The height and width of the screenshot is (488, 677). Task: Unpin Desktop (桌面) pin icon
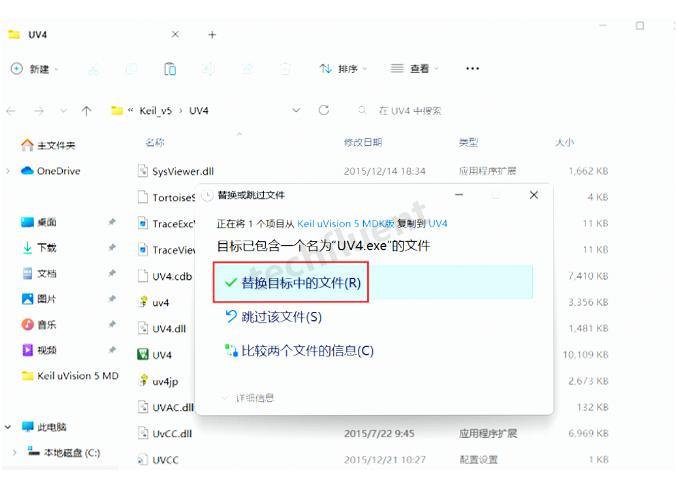pyautogui.click(x=112, y=222)
